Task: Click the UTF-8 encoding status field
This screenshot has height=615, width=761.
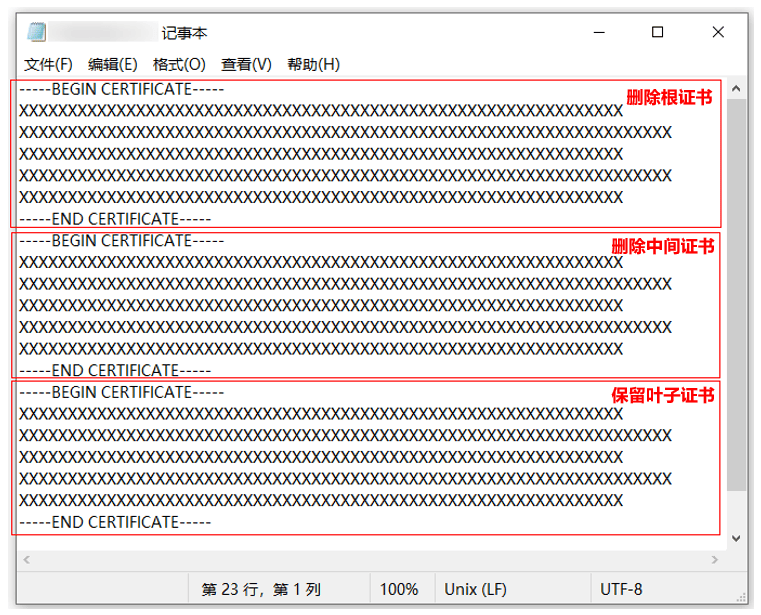Action: pyautogui.click(x=621, y=589)
